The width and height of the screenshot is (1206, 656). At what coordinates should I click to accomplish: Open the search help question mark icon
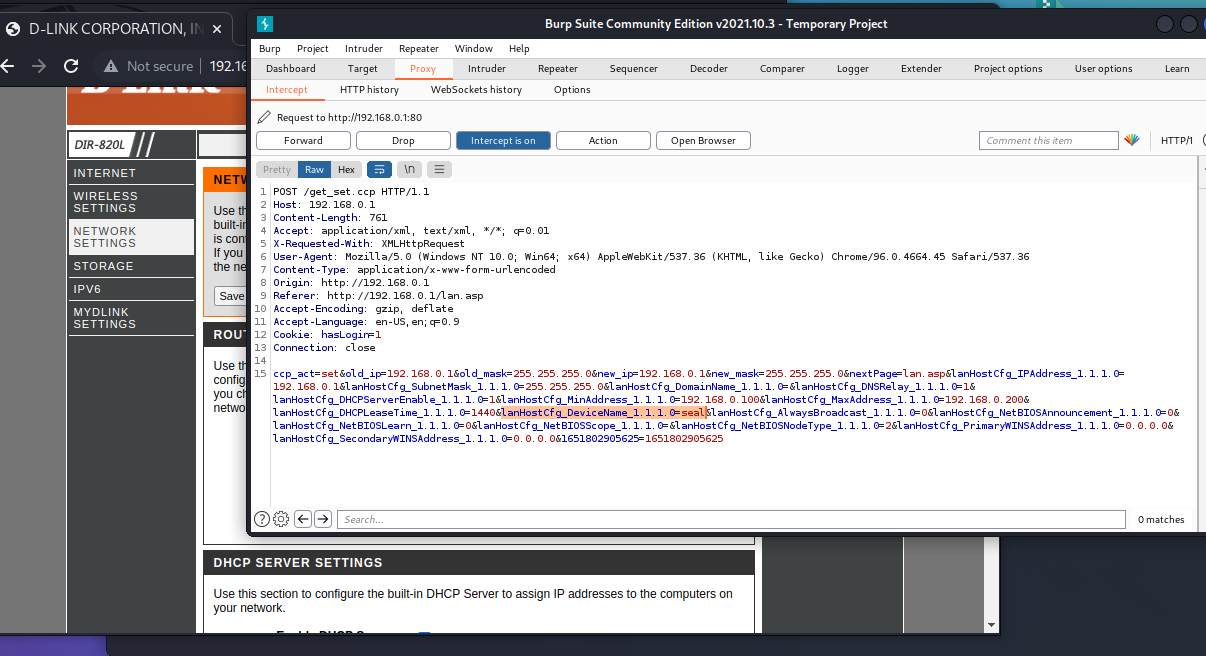tap(262, 519)
